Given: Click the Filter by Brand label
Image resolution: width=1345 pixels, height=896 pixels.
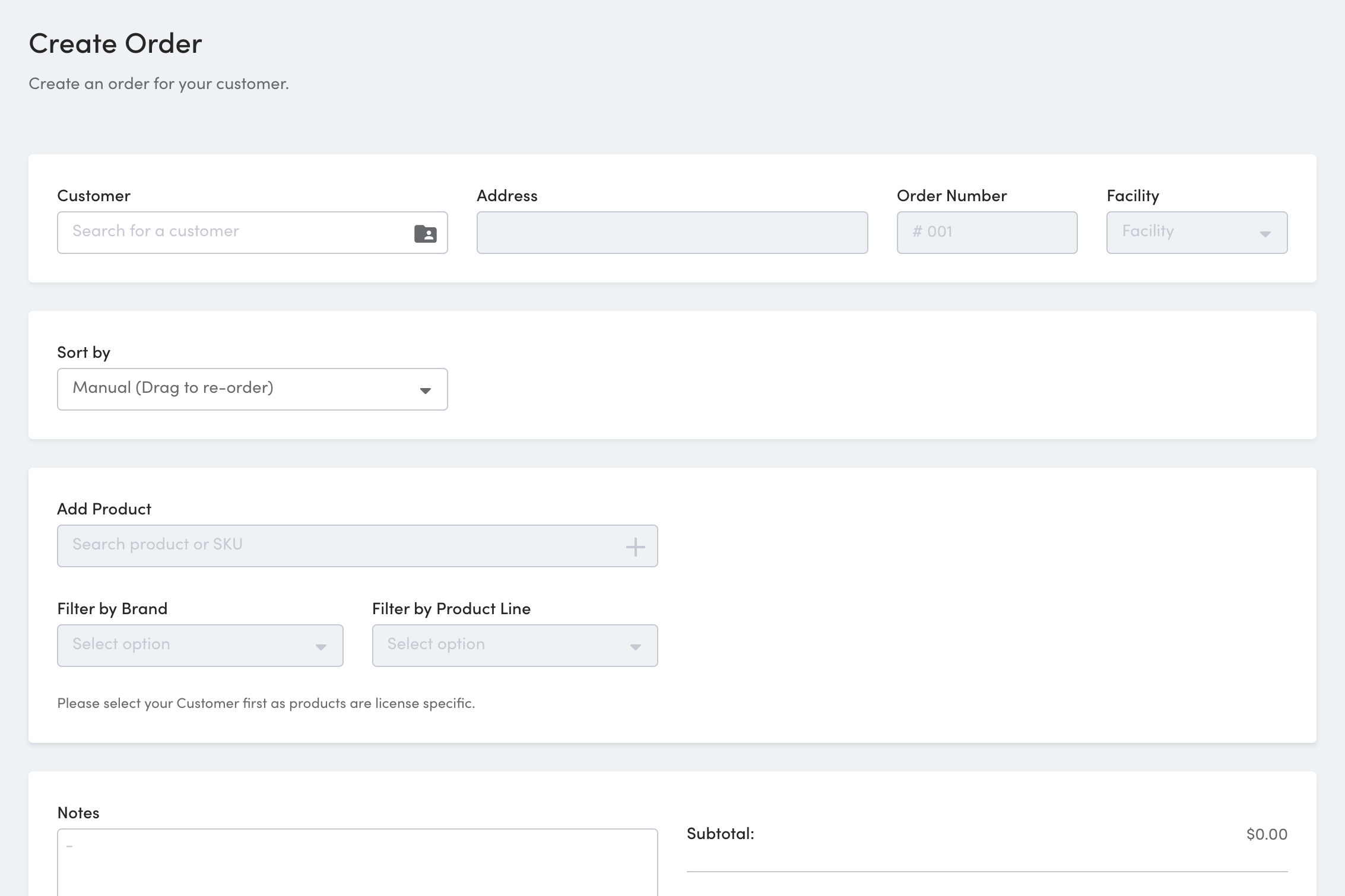Looking at the screenshot, I should 112,609.
